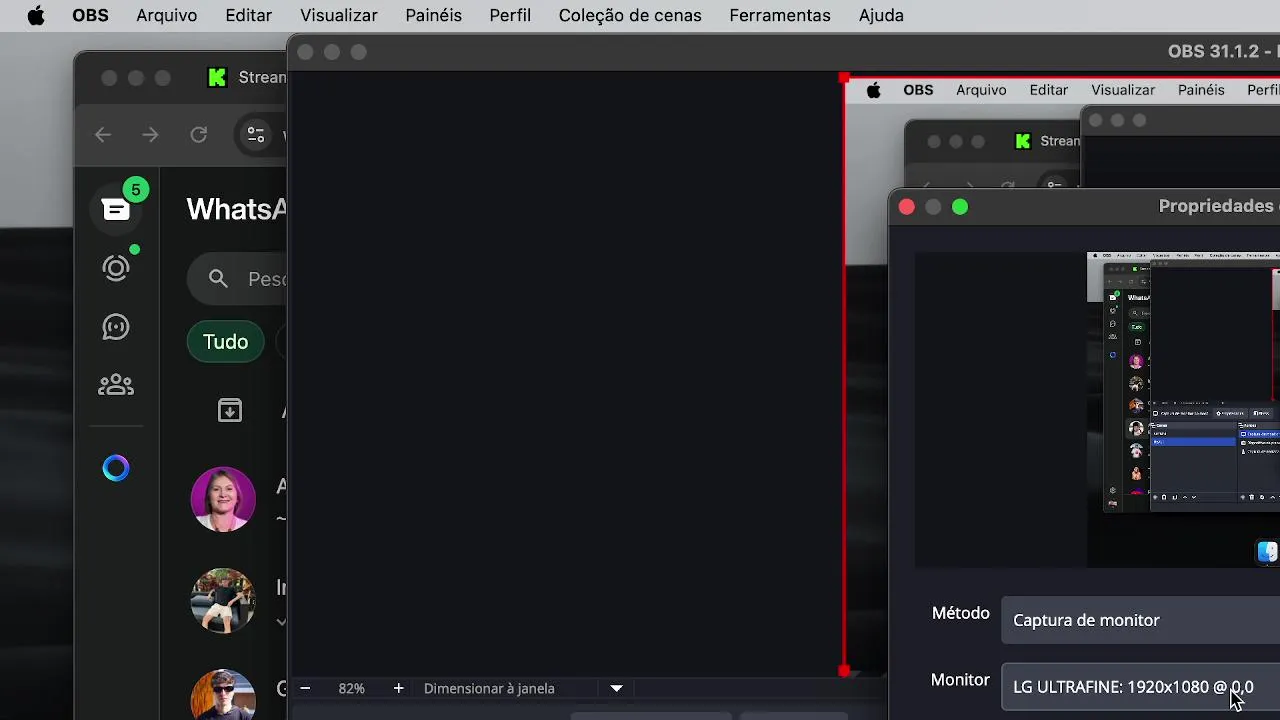Open WhatsApp chats icon with badge 5
The height and width of the screenshot is (720, 1280).
[x=116, y=209]
